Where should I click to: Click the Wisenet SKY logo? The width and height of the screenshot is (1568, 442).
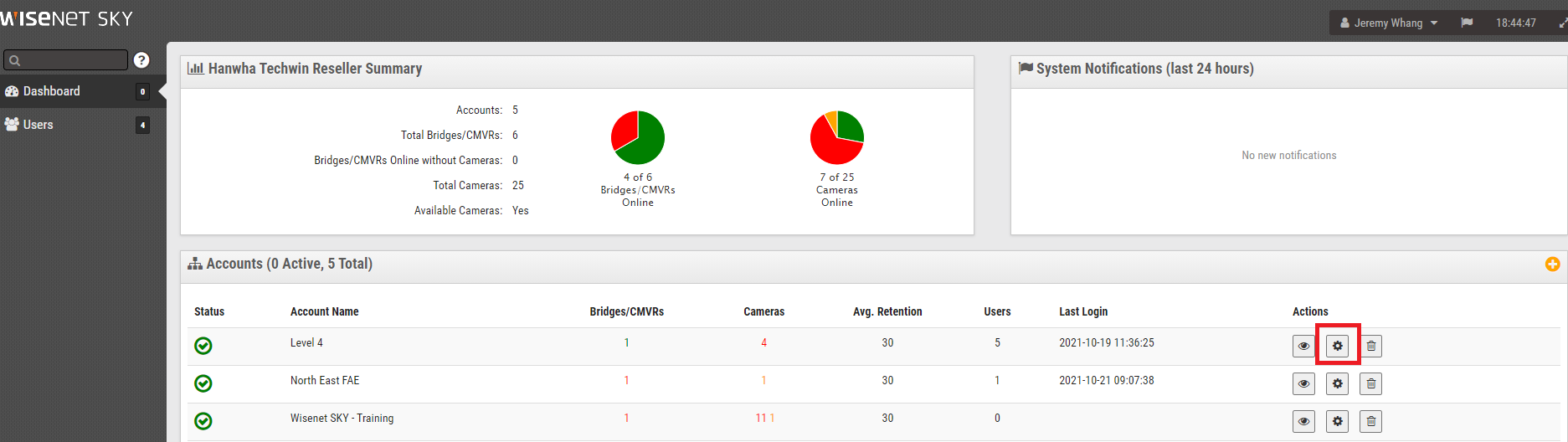click(66, 18)
